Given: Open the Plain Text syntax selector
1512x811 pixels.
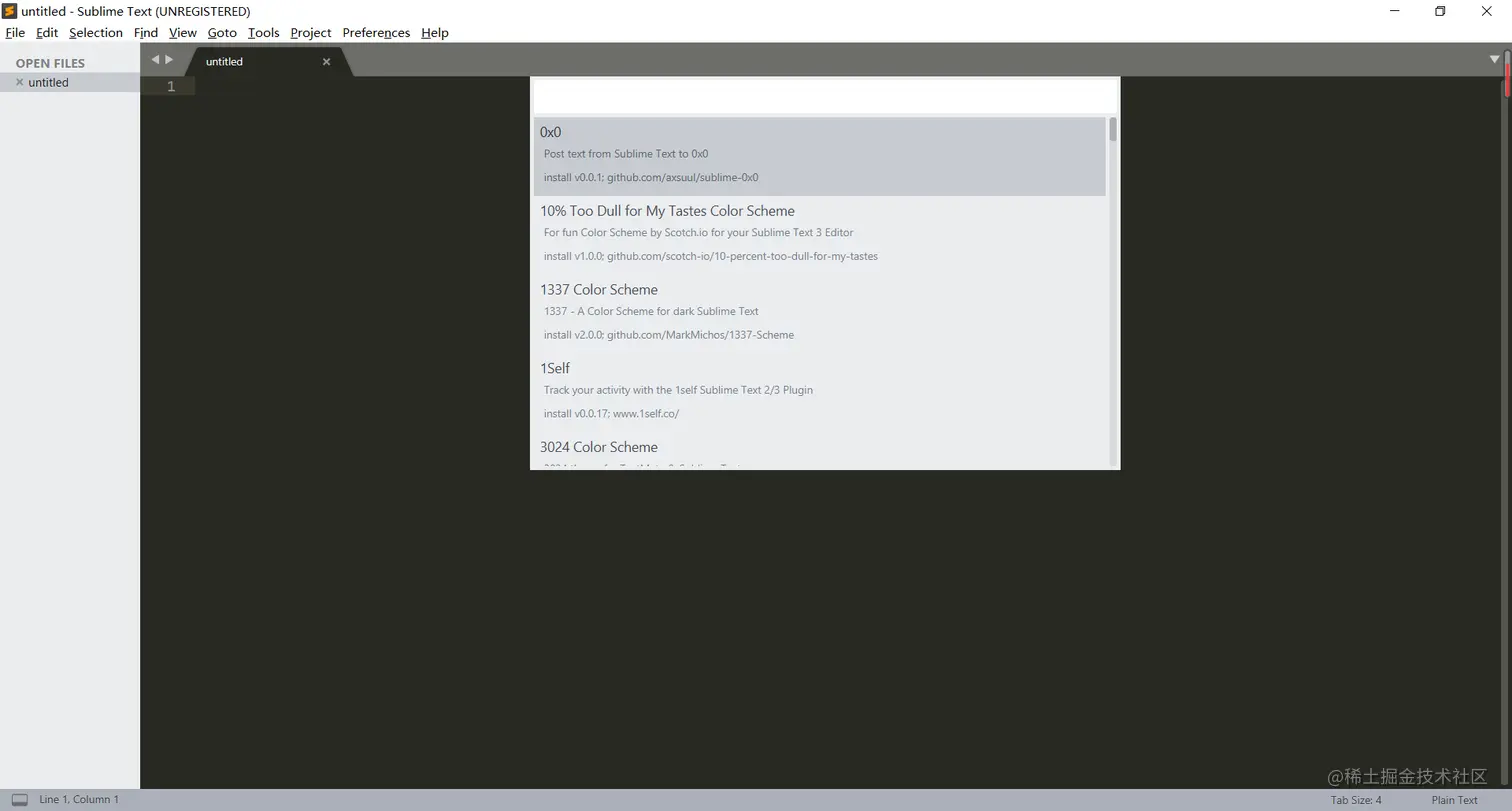Looking at the screenshot, I should click(x=1454, y=800).
